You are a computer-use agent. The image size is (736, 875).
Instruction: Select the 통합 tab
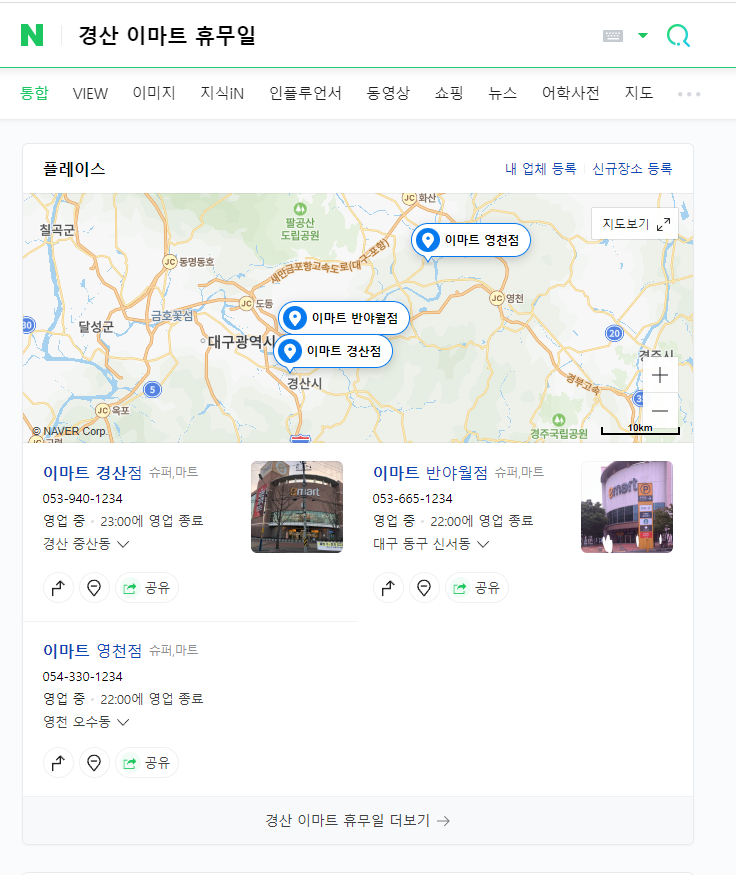click(x=35, y=93)
